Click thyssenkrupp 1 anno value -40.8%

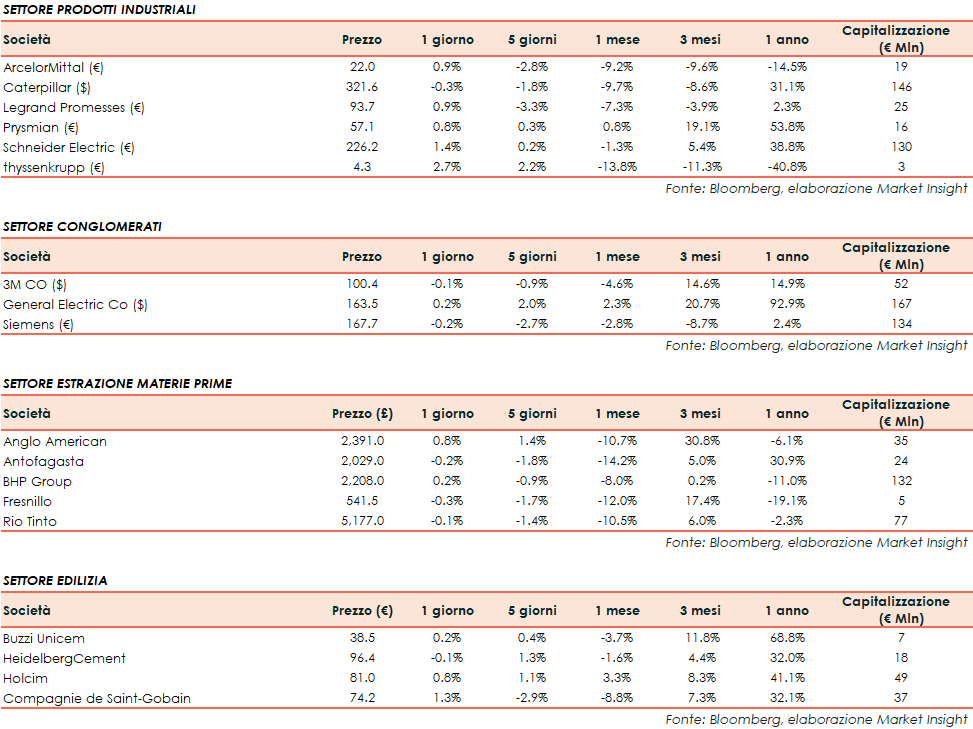point(786,167)
